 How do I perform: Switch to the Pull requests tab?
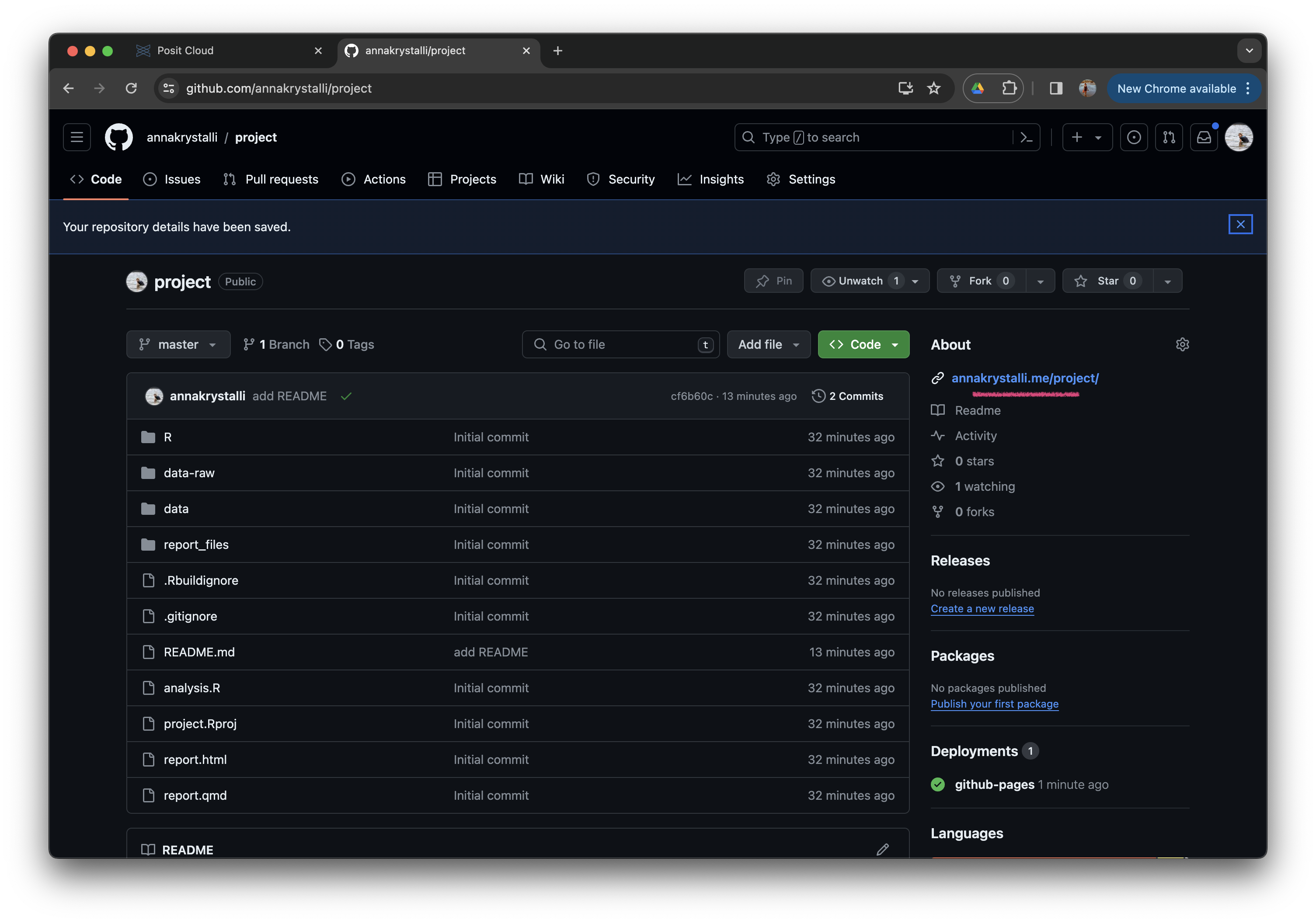pyautogui.click(x=271, y=179)
